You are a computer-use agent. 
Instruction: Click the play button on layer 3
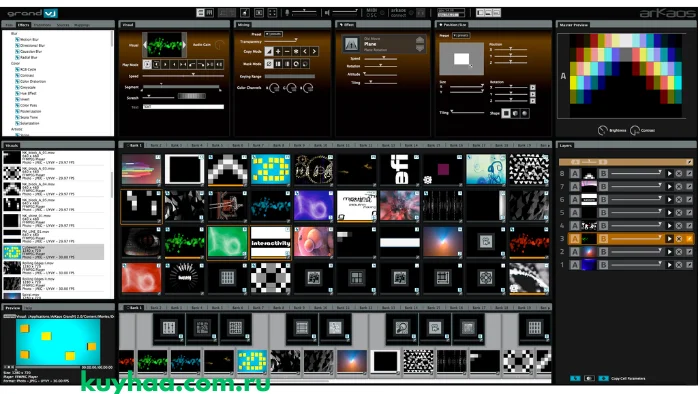click(669, 239)
